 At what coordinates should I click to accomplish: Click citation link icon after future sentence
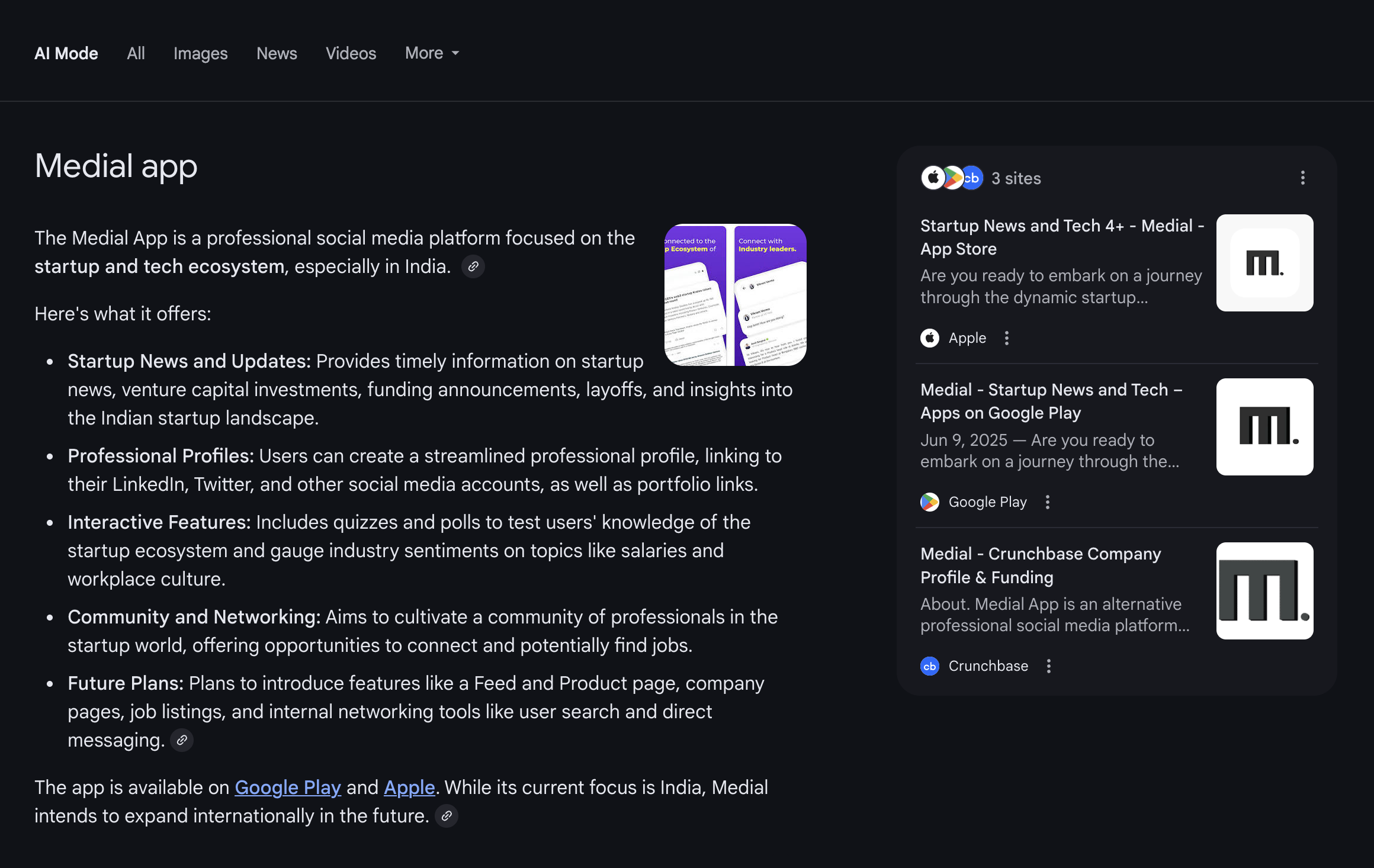447,816
